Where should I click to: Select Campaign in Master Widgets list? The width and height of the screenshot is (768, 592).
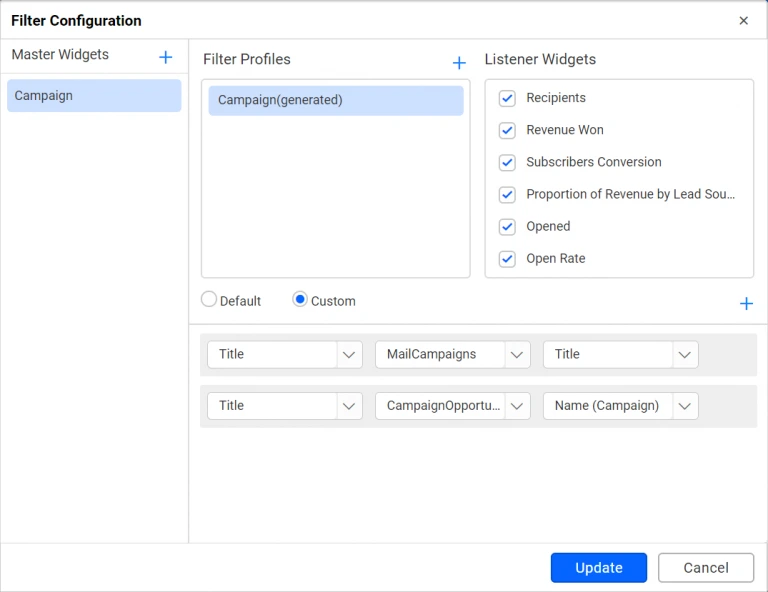(94, 96)
